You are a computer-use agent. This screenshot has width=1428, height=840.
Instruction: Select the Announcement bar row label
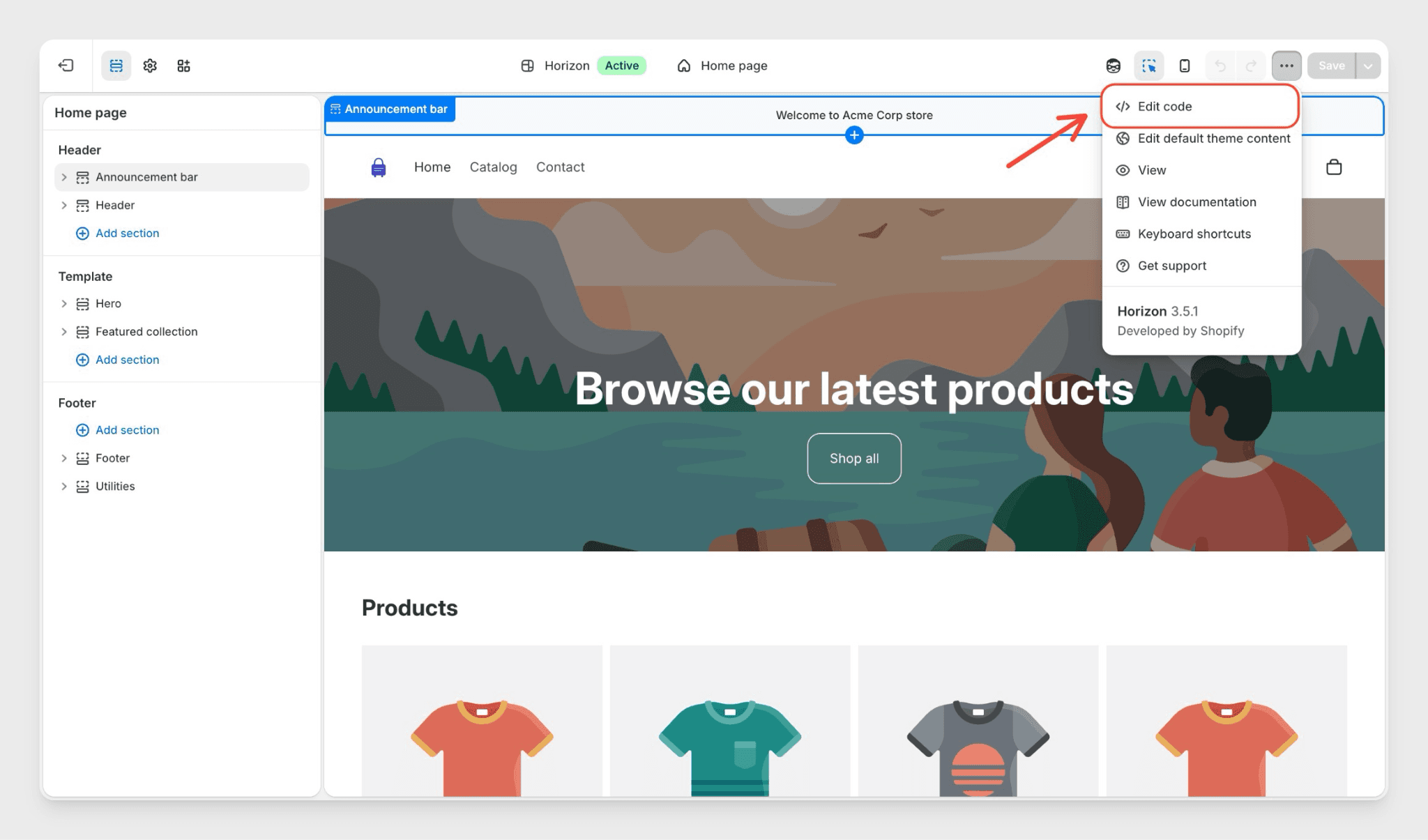(x=146, y=177)
